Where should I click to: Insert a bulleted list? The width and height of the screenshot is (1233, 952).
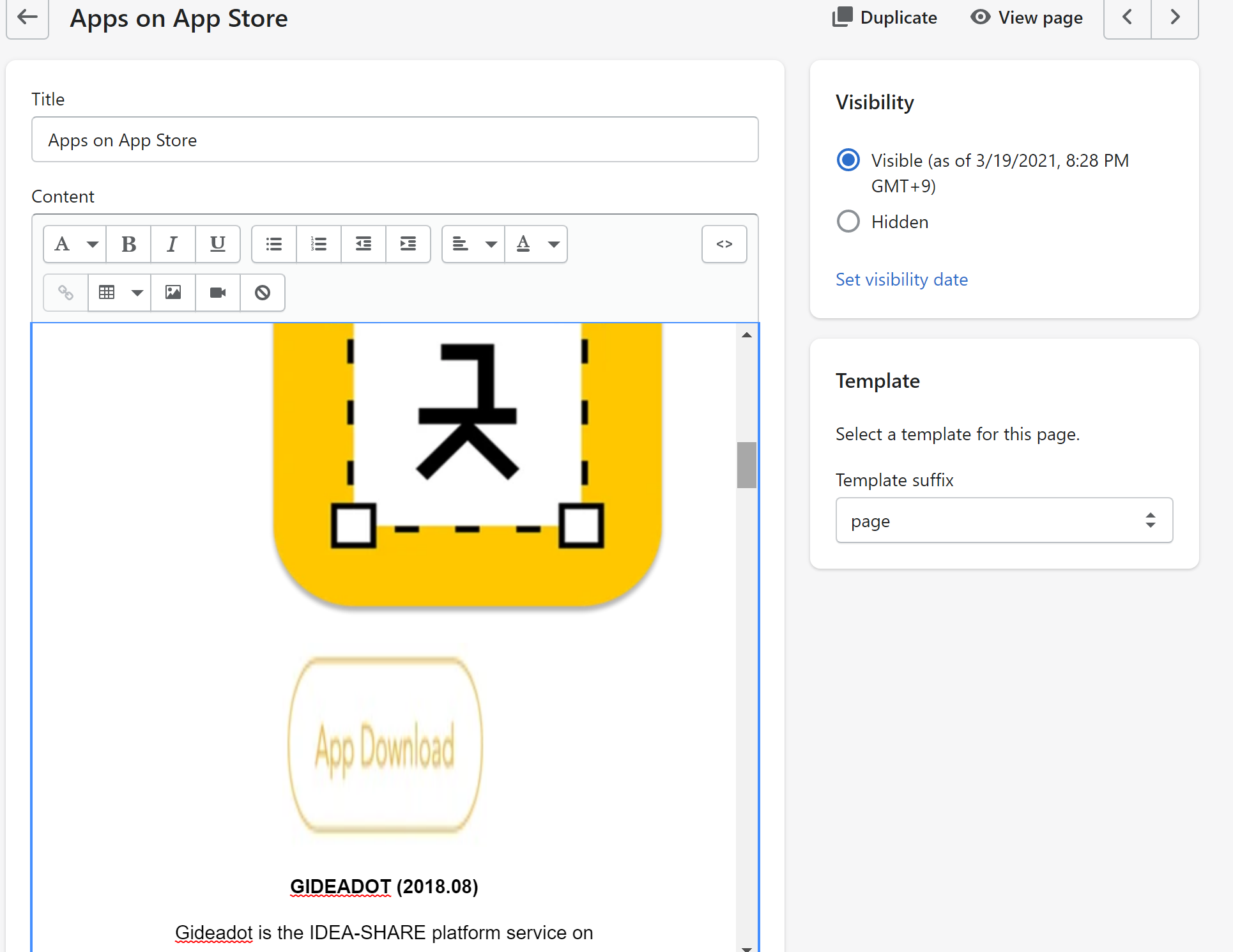(274, 244)
